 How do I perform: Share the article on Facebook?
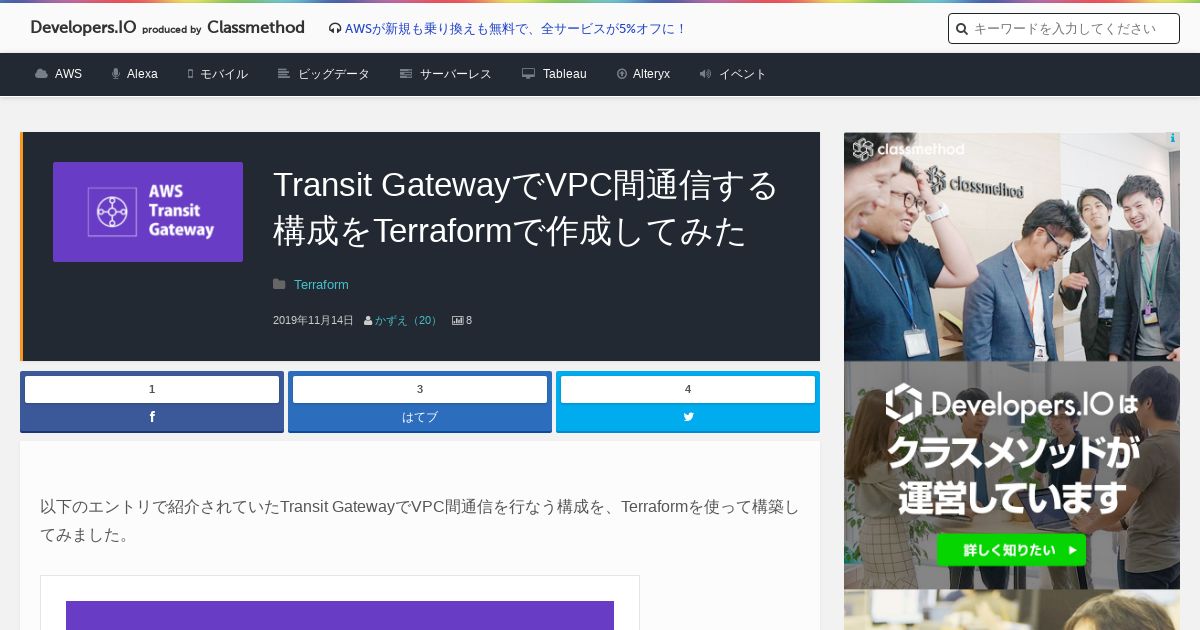coord(152,417)
